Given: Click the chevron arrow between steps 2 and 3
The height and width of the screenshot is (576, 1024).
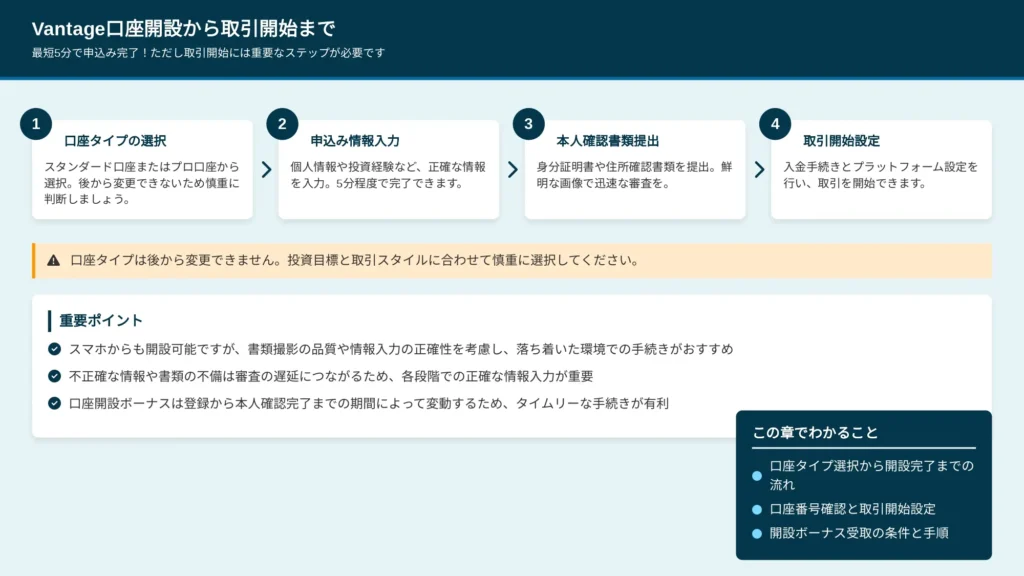Looking at the screenshot, I should (513, 170).
